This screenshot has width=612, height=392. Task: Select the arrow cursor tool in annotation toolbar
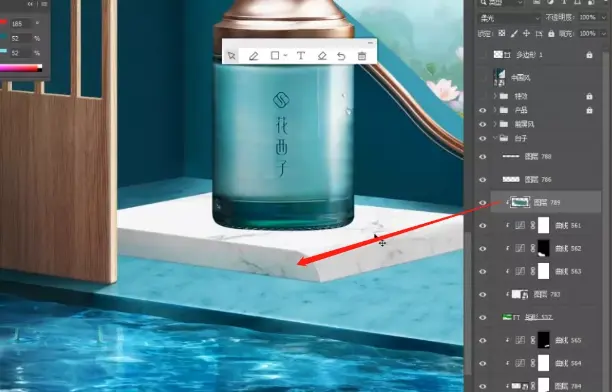pyautogui.click(x=231, y=56)
